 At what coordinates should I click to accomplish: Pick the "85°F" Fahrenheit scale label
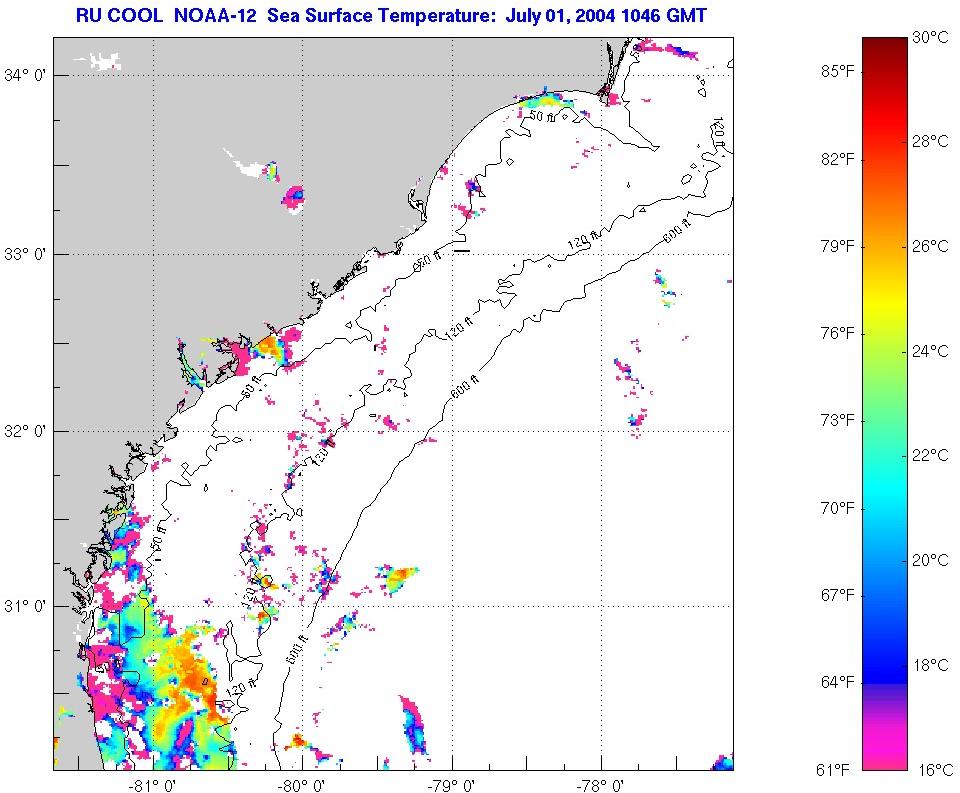[x=838, y=72]
